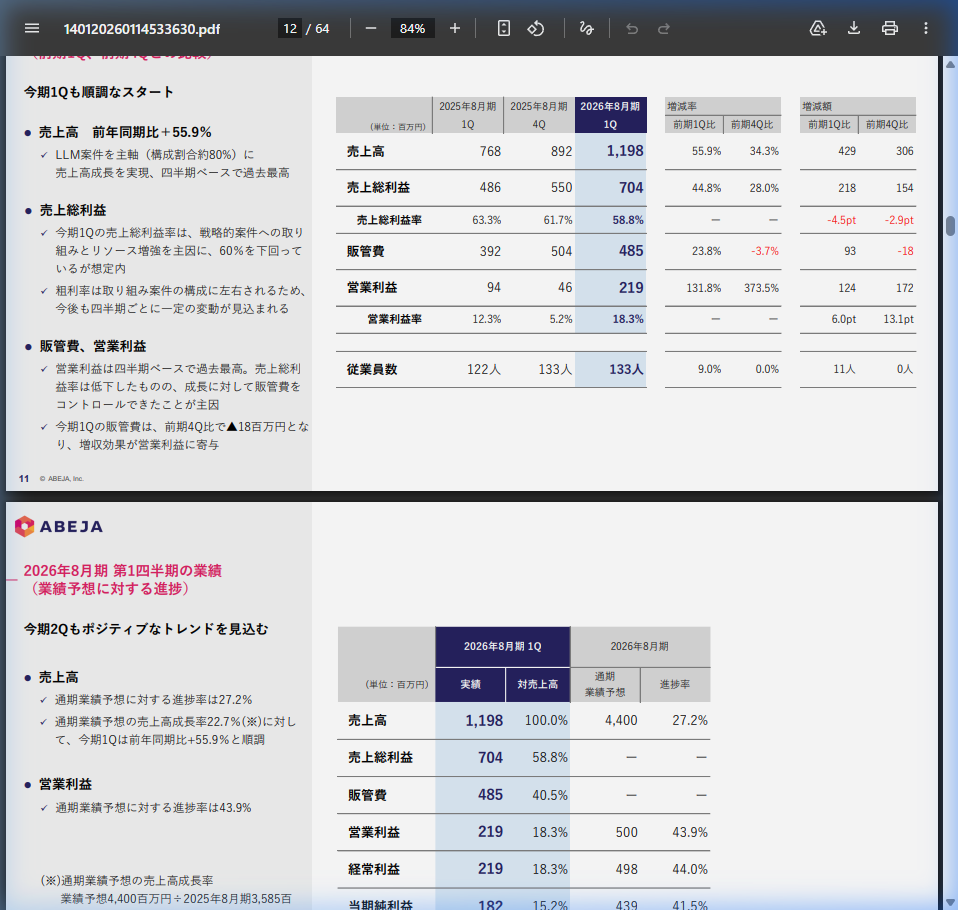Download the PDF file
The width and height of the screenshot is (958, 910).
[x=854, y=28]
